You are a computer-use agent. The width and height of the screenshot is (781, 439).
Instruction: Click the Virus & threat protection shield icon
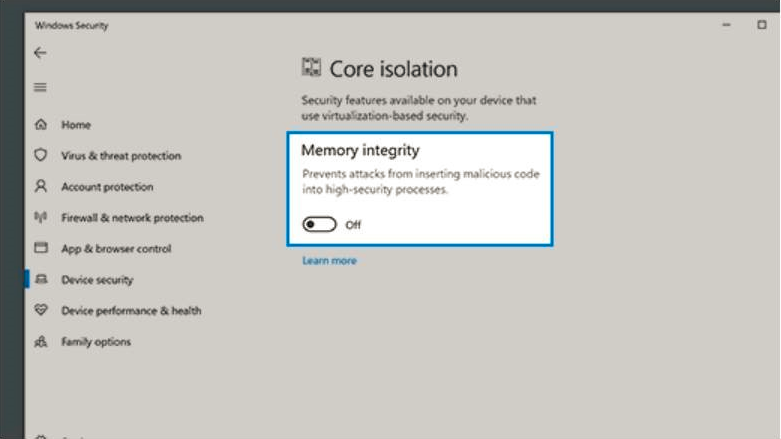pos(41,156)
